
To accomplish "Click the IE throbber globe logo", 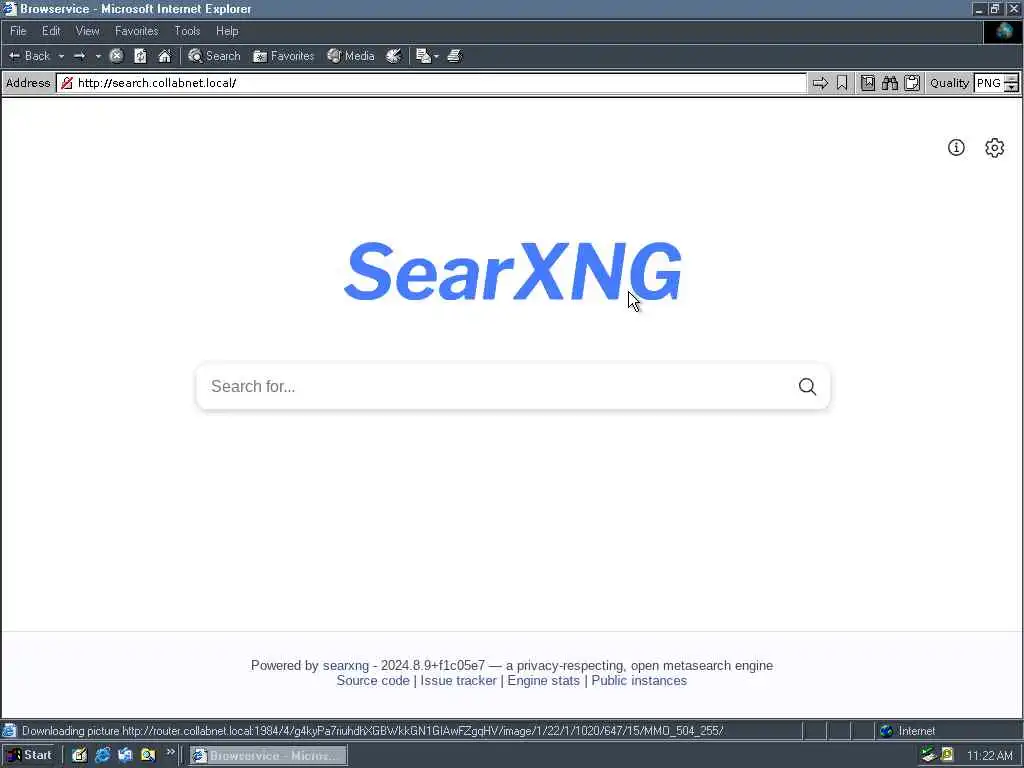I will click(1003, 31).
